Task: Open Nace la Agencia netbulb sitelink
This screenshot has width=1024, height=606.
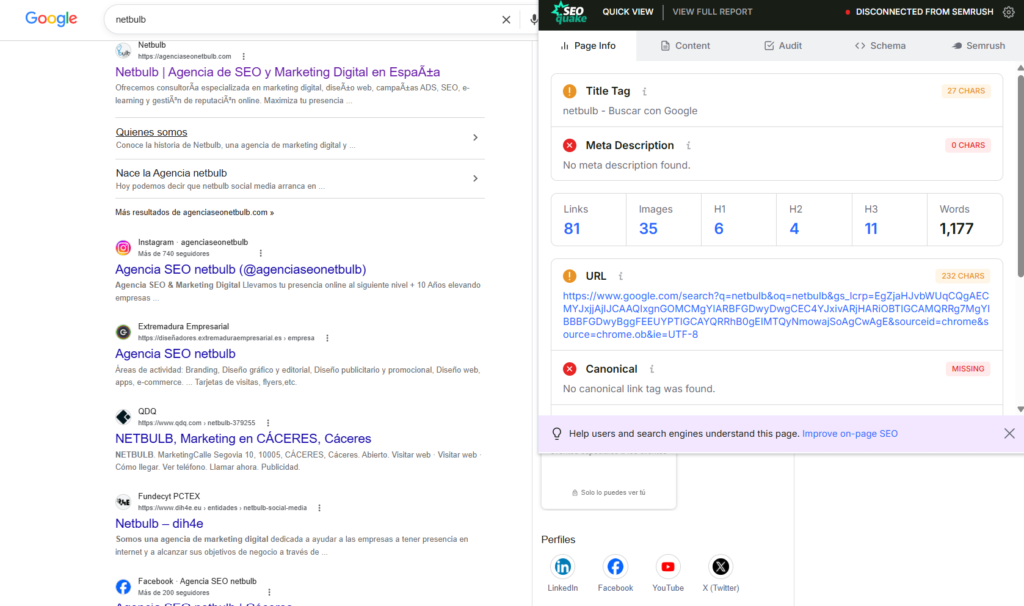Action: (x=171, y=173)
